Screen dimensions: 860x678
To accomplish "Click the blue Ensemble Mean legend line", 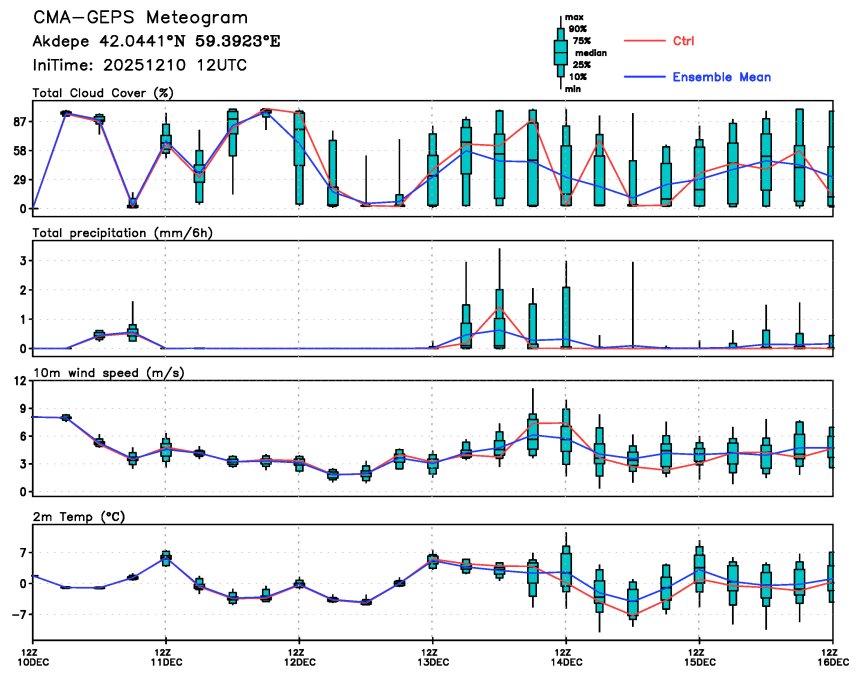I will point(644,77).
